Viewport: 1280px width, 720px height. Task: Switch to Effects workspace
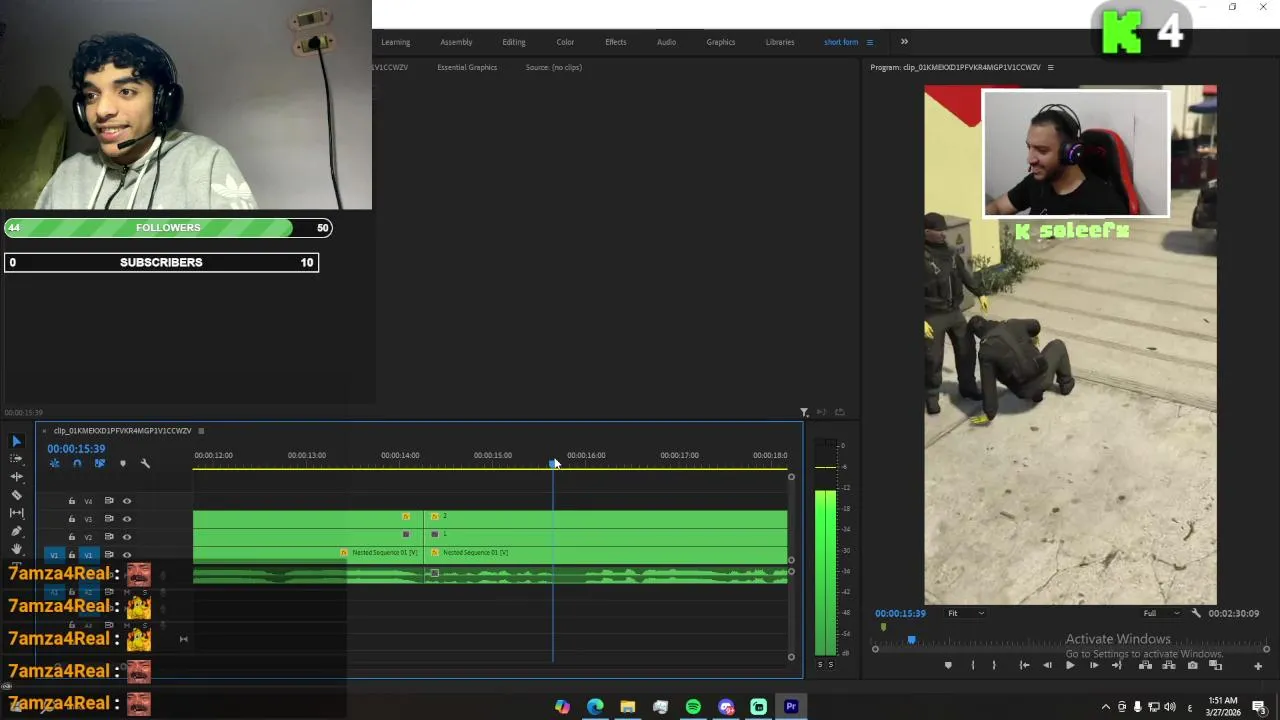(x=616, y=42)
